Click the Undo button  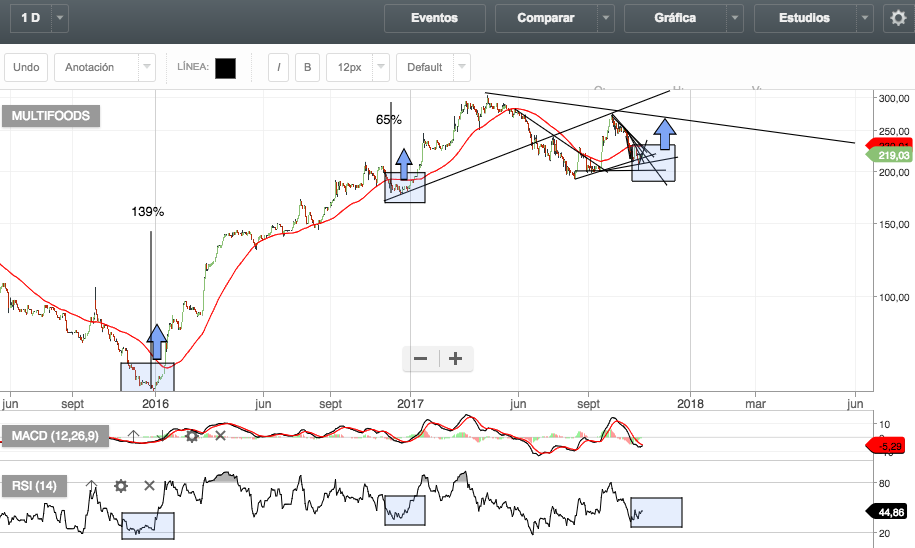(26, 67)
